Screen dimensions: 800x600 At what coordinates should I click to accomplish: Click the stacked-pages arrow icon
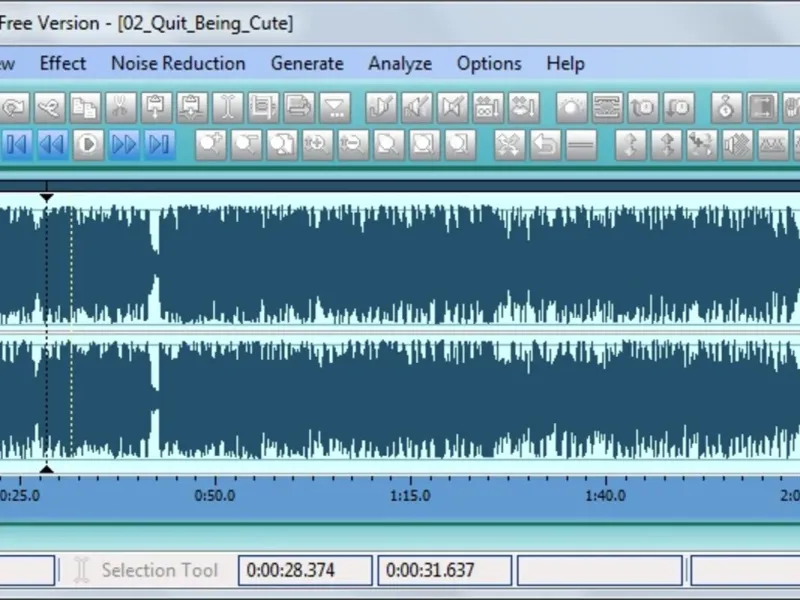[299, 108]
